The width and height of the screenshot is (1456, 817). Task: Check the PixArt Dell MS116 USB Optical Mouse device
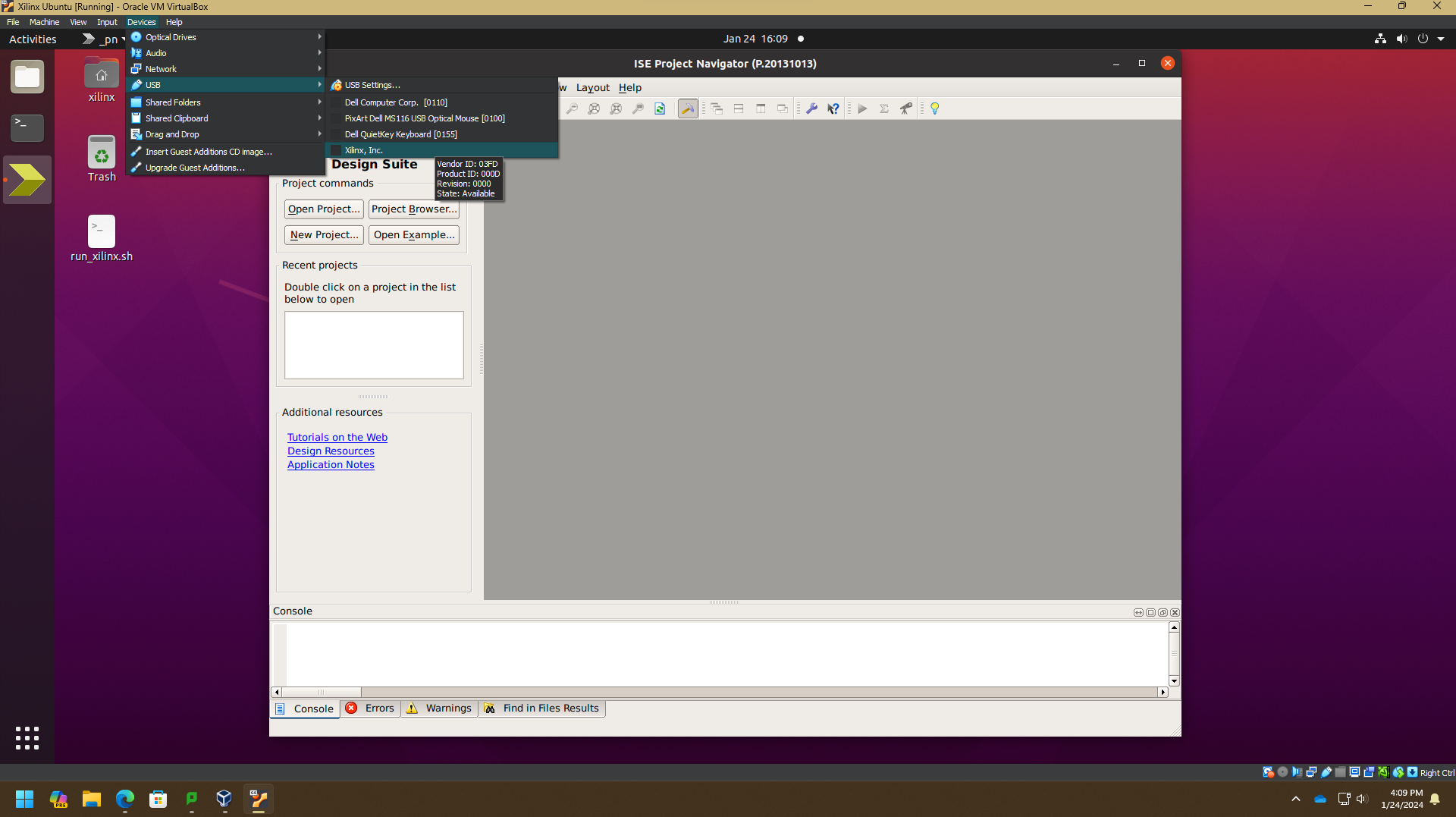[x=442, y=118]
